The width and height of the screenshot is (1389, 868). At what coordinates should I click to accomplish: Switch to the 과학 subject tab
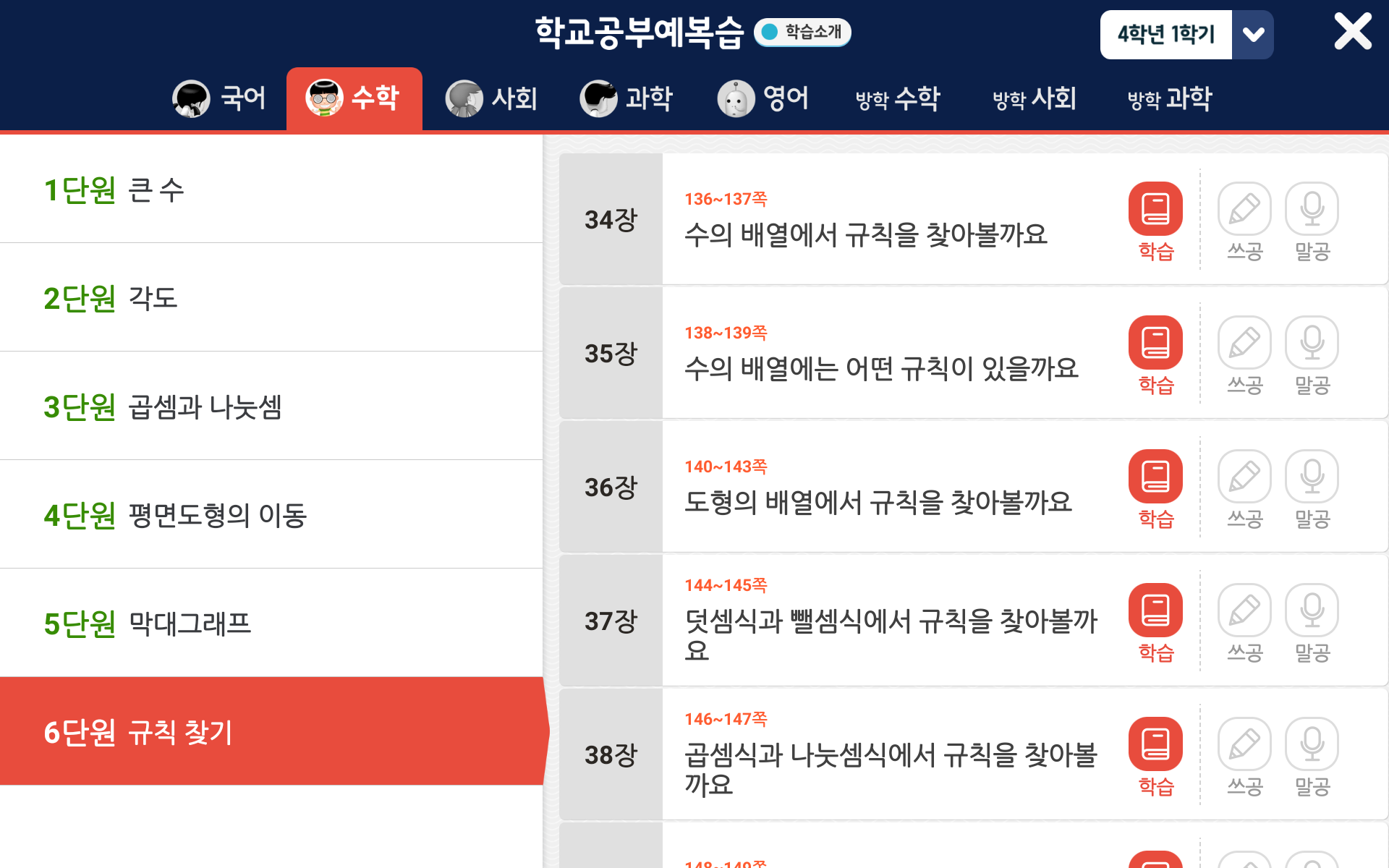(x=626, y=99)
